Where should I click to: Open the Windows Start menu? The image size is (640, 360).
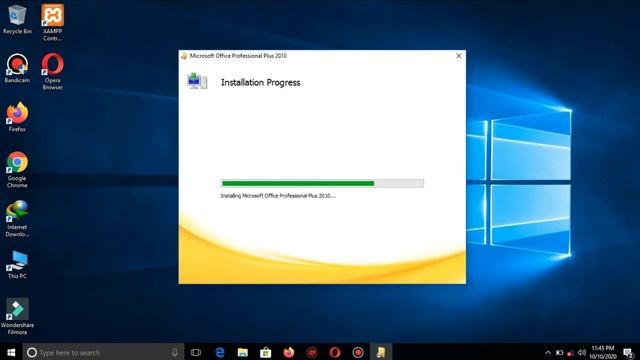point(11,352)
